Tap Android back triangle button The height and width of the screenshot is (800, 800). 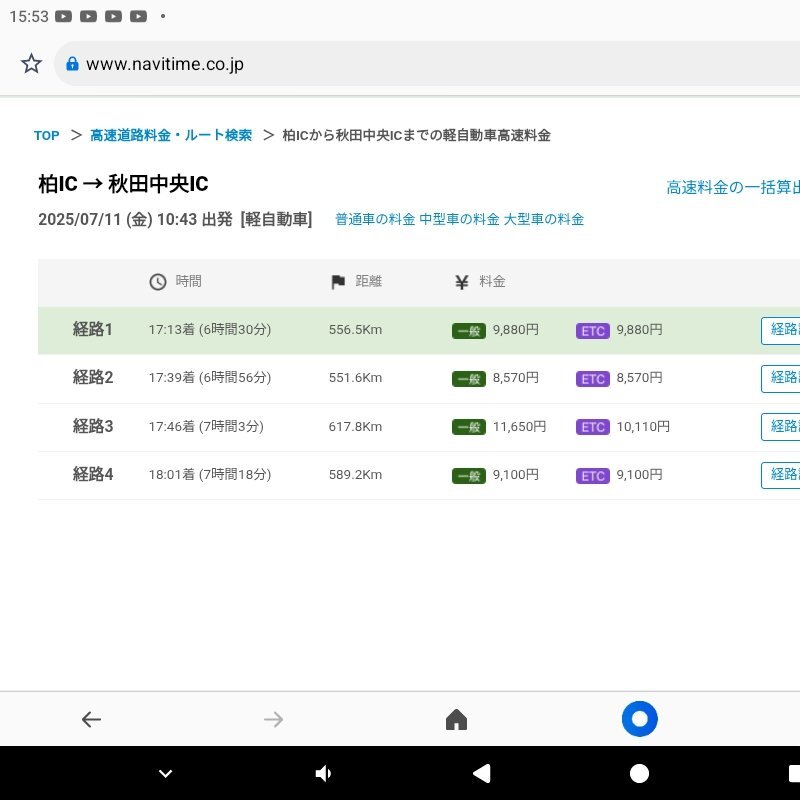coord(482,773)
